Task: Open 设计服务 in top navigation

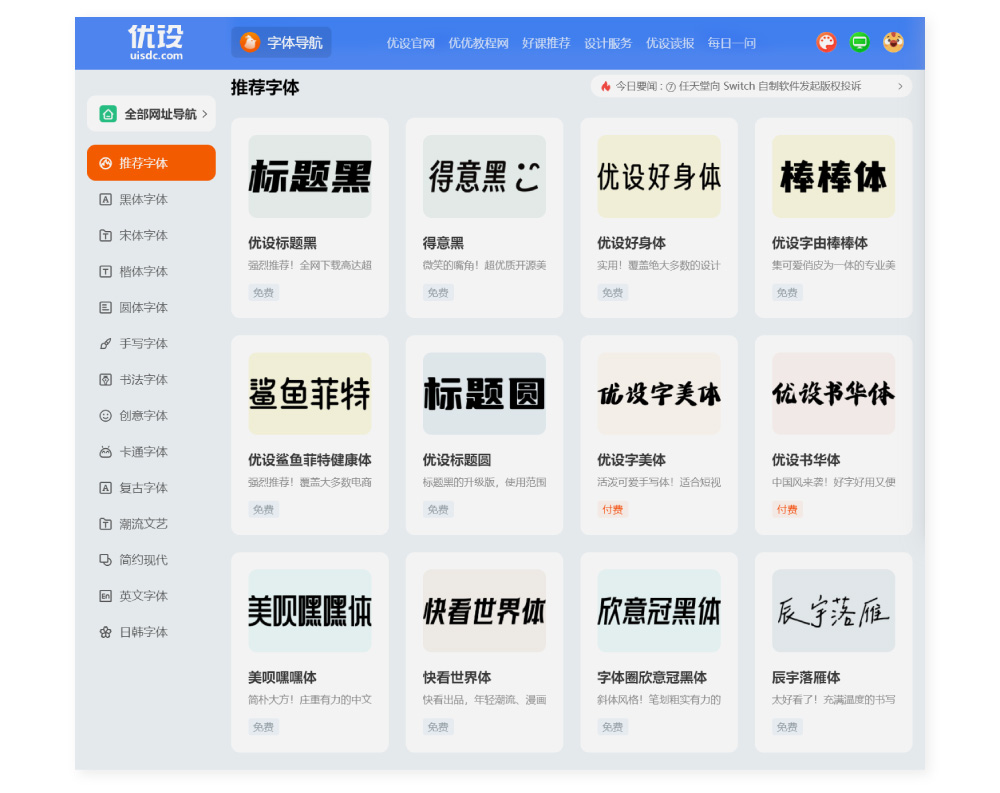Action: [x=608, y=43]
